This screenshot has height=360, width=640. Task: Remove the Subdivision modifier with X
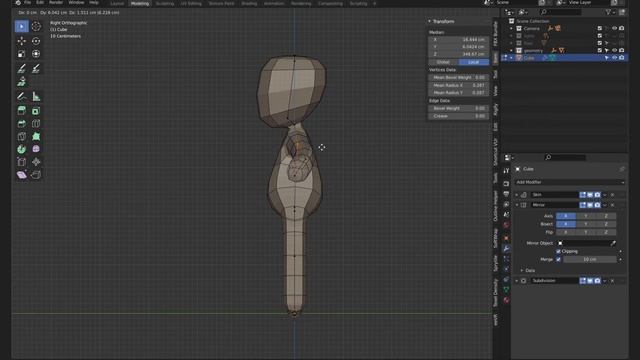pyautogui.click(x=613, y=281)
